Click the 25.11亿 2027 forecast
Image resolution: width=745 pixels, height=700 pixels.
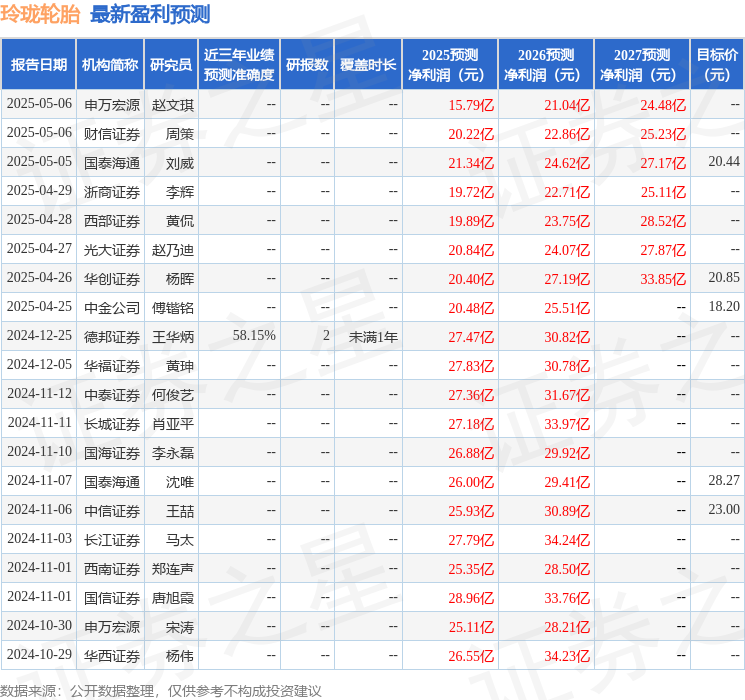[x=663, y=192]
